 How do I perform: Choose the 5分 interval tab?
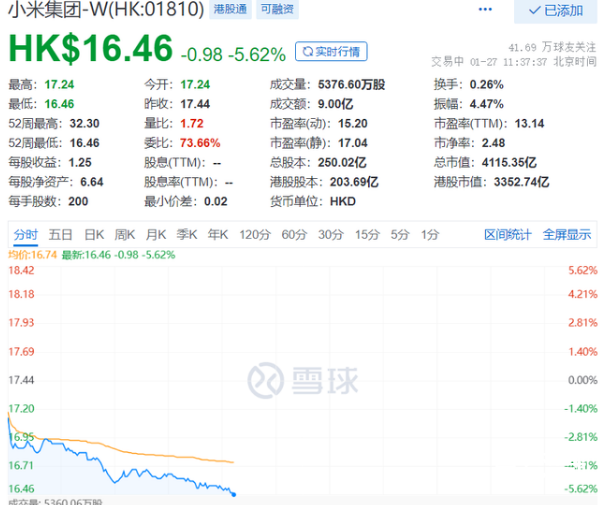[x=400, y=235]
